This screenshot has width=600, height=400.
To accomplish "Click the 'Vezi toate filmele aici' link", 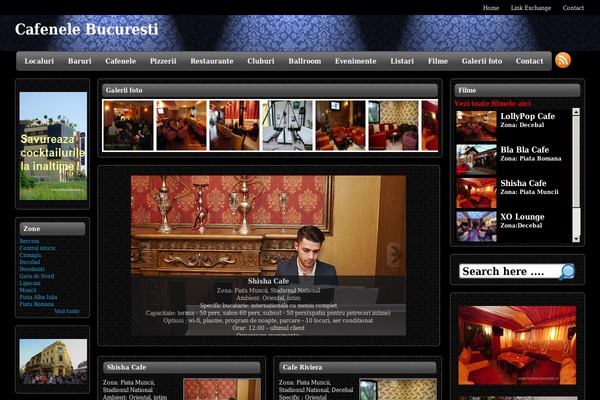I will point(492,103).
